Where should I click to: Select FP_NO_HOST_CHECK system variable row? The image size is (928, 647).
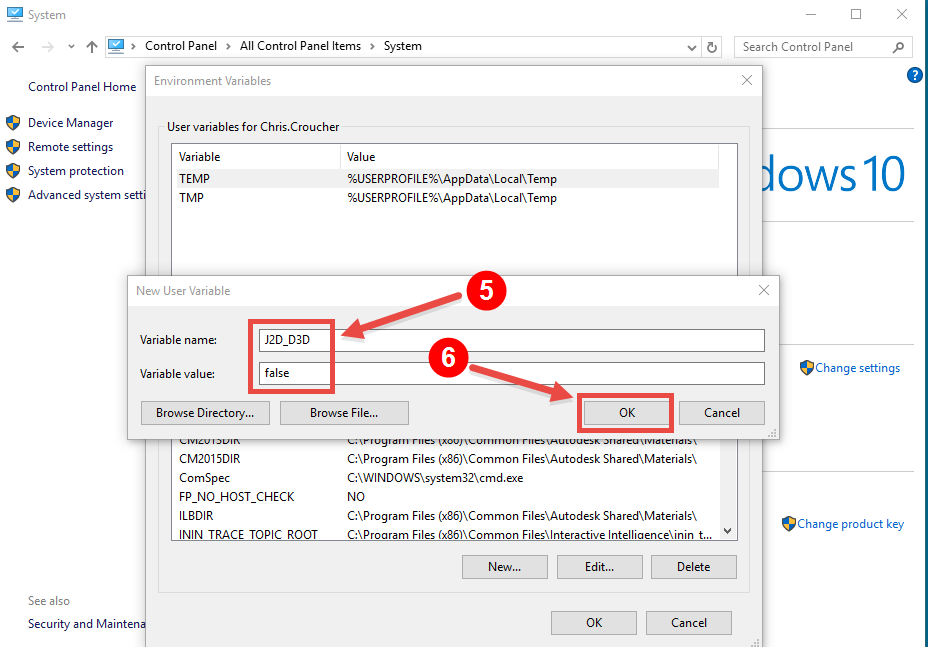447,497
